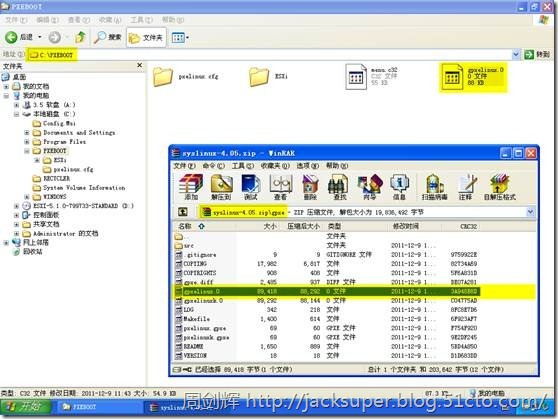
Task: Collapse My Computer node in folder tree
Action: (6, 96)
